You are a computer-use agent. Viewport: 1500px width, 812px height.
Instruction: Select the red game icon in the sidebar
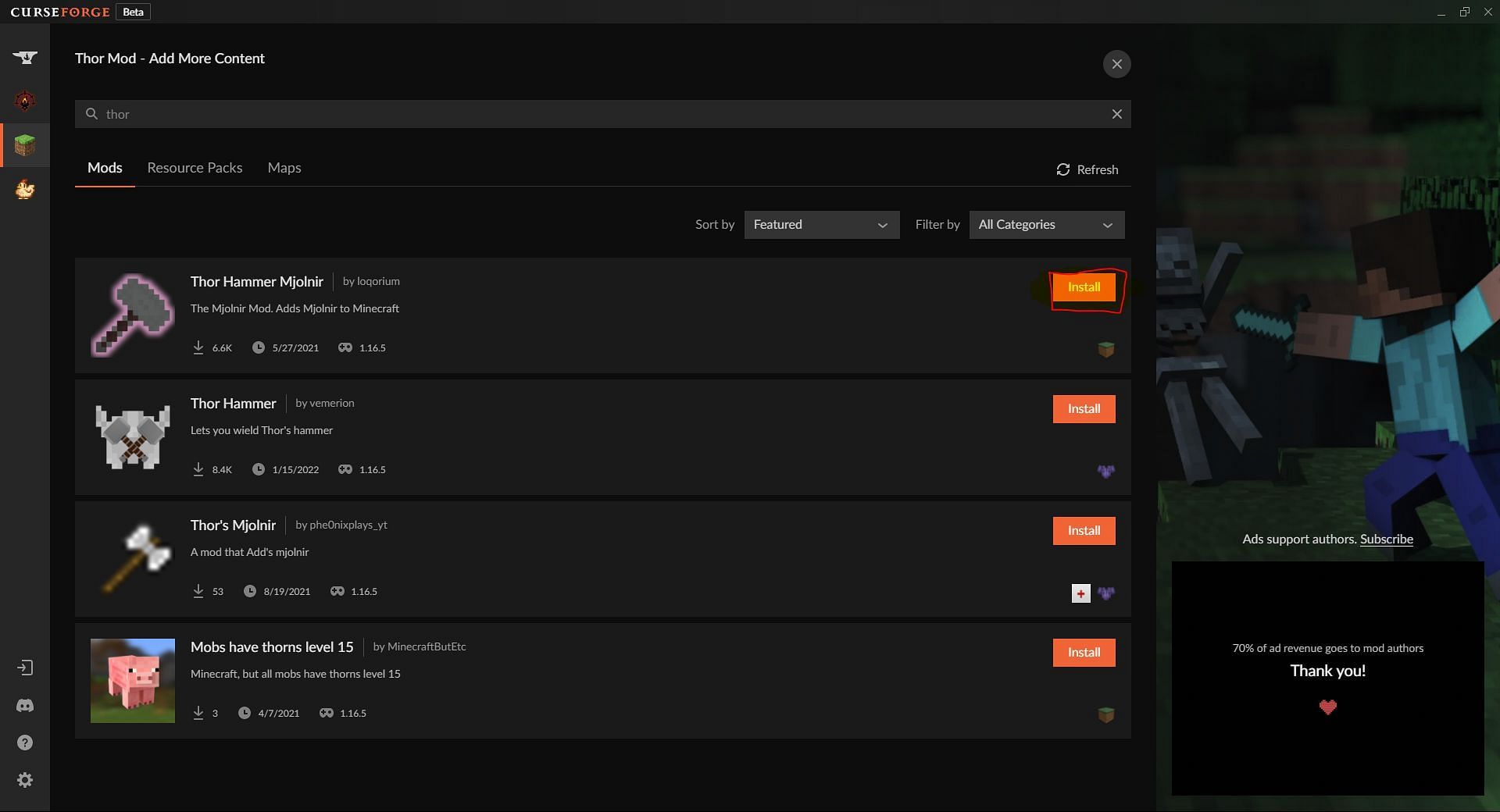pos(25,101)
